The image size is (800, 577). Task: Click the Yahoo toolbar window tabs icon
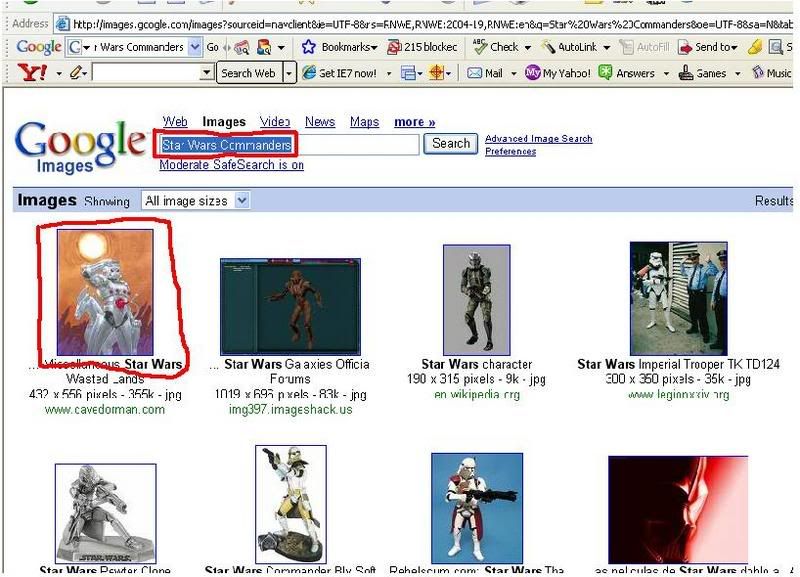coord(408,73)
